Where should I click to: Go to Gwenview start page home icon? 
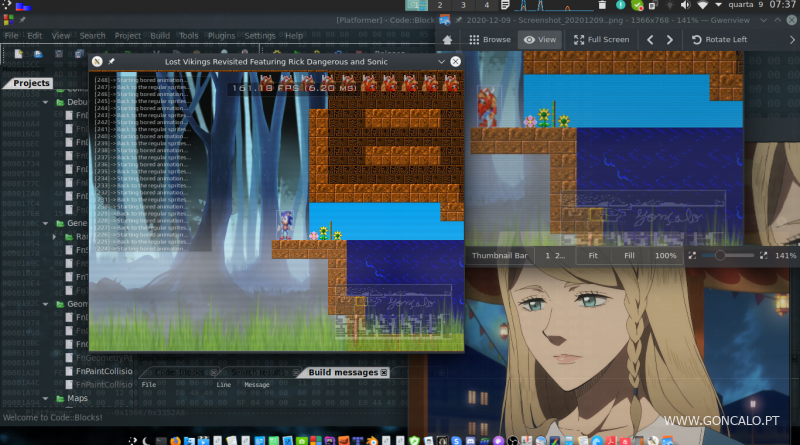[447, 40]
